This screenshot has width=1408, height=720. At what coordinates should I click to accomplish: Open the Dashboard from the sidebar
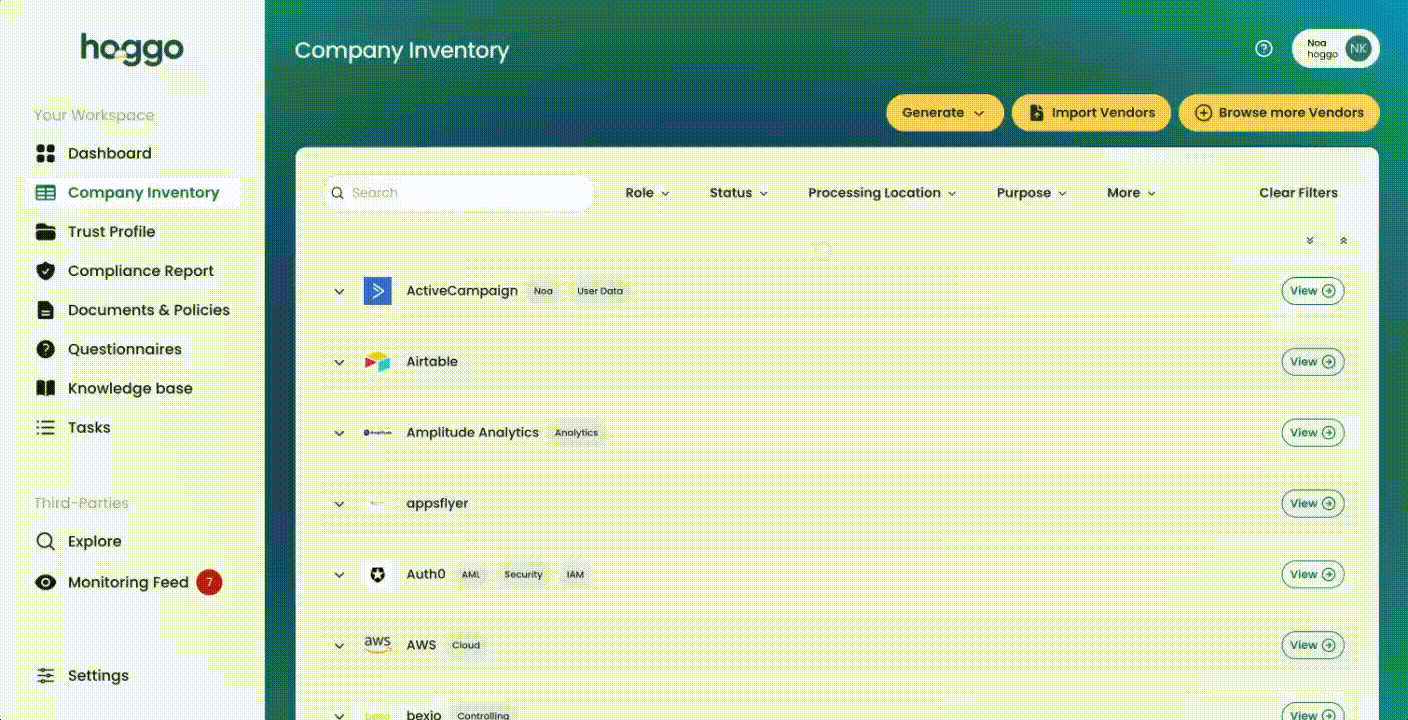coord(109,153)
